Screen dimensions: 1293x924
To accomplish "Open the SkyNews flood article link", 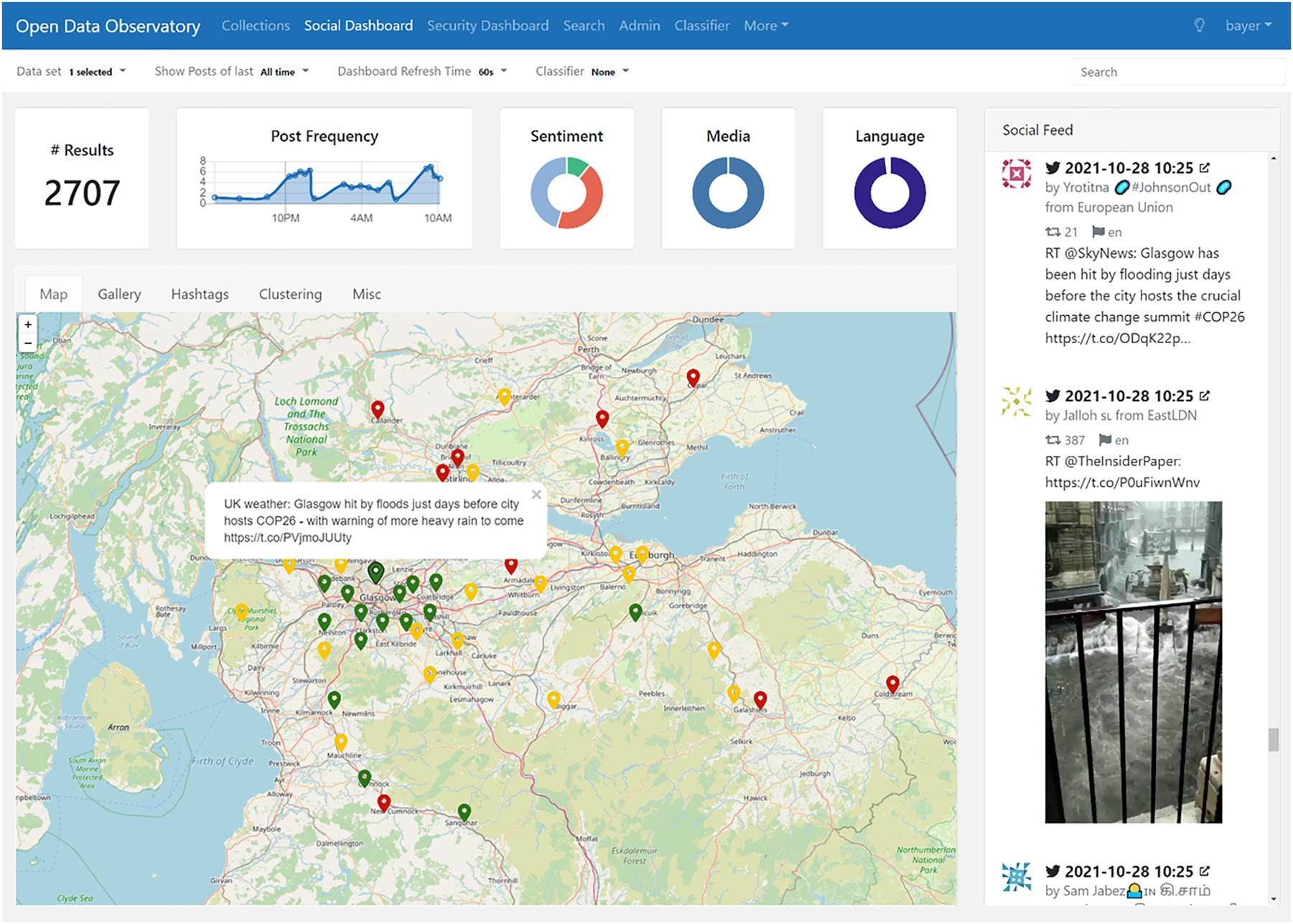I will (x=1117, y=337).
